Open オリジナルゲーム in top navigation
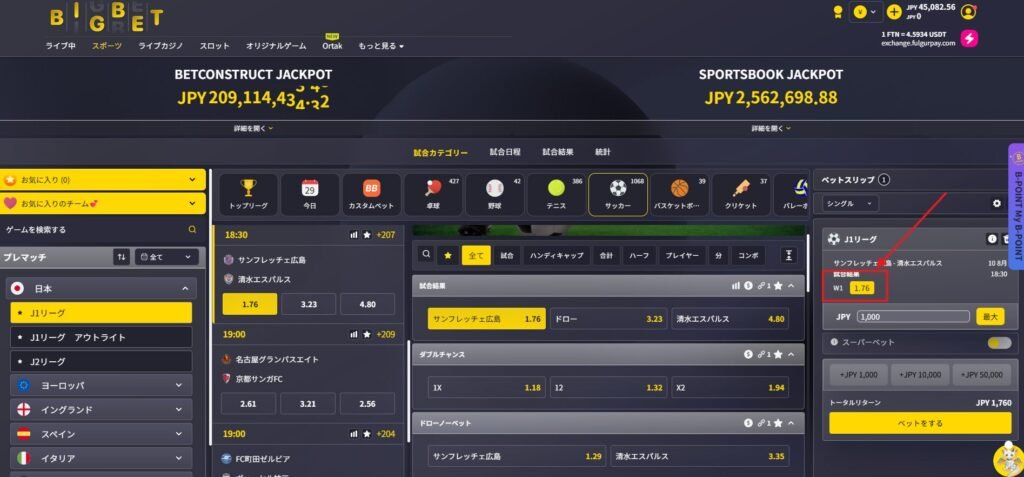 coord(276,46)
